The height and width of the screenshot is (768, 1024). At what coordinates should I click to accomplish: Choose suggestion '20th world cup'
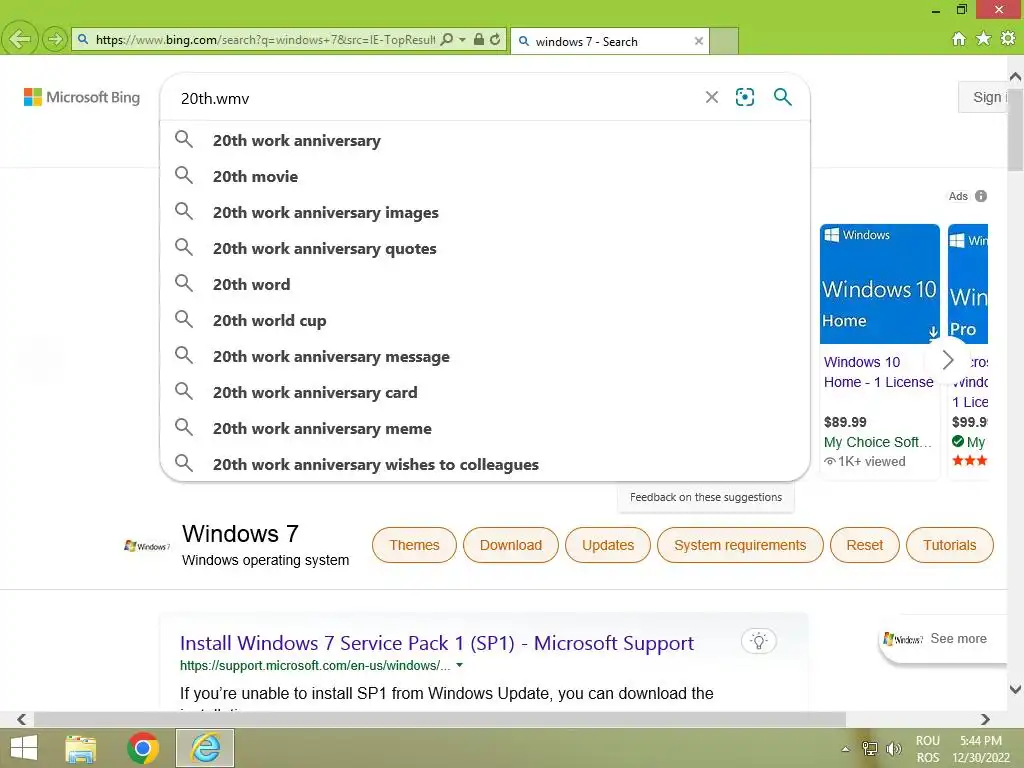point(485,320)
